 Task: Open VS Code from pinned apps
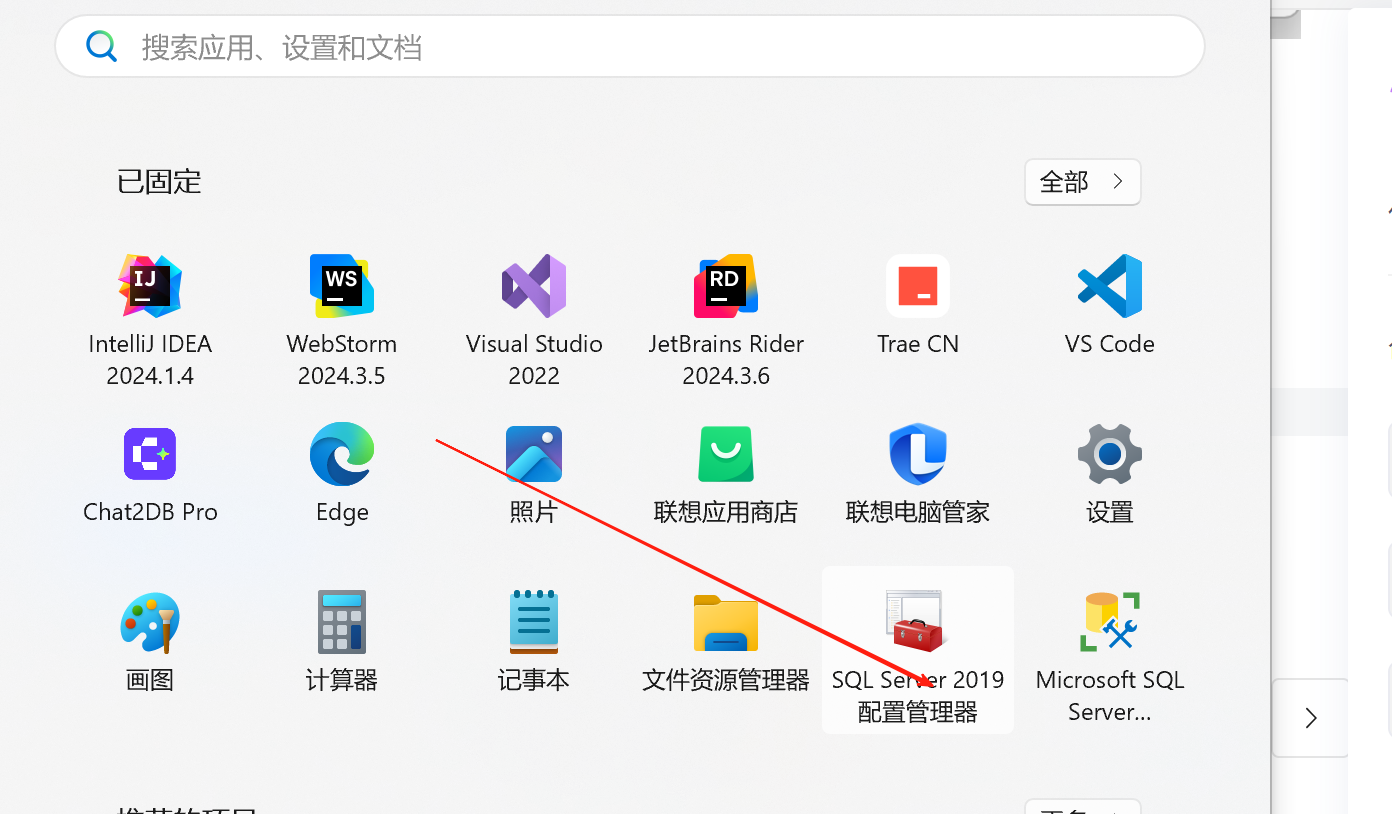[1110, 305]
